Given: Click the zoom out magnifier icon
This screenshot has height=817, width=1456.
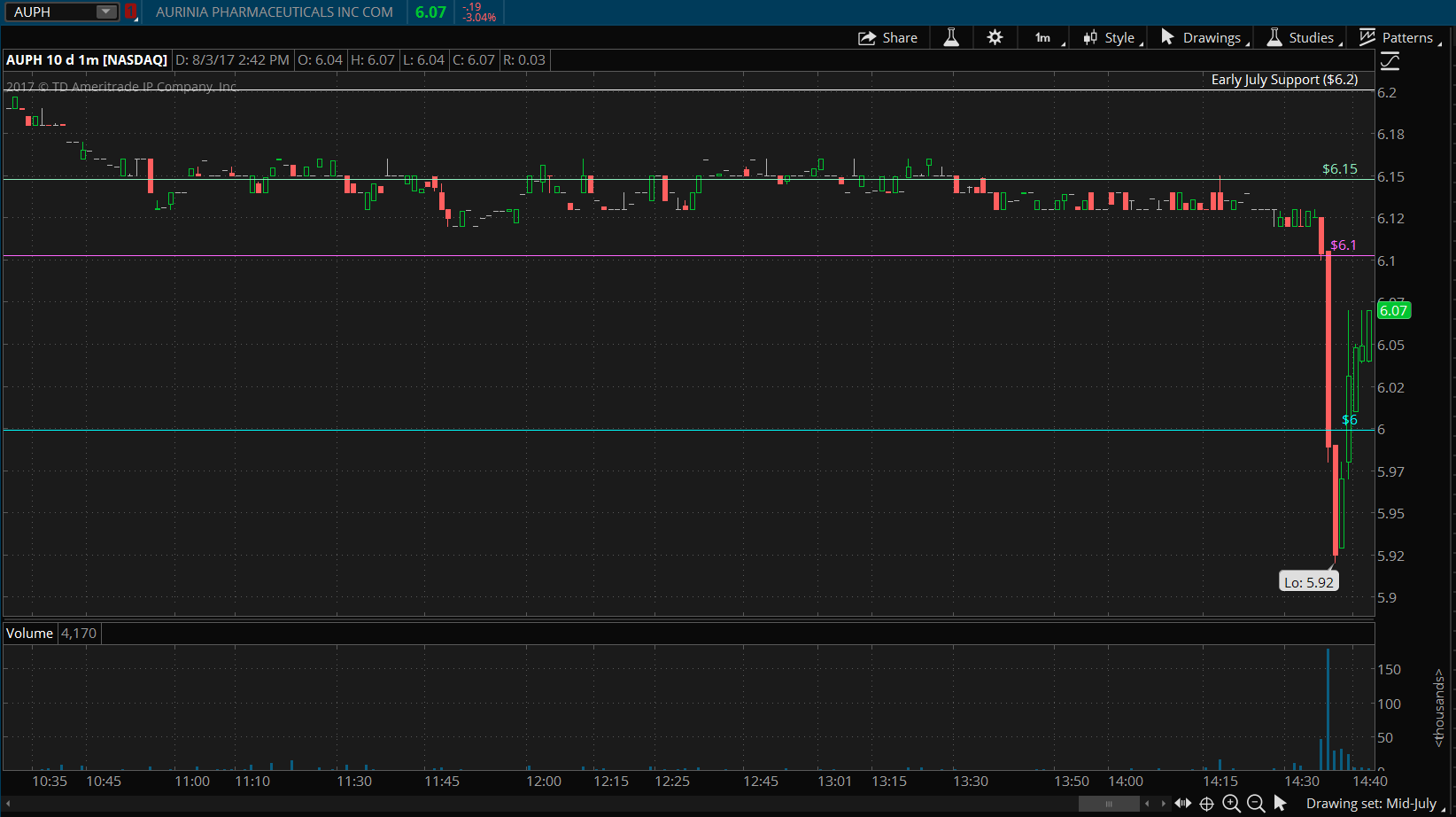Looking at the screenshot, I should [1256, 803].
